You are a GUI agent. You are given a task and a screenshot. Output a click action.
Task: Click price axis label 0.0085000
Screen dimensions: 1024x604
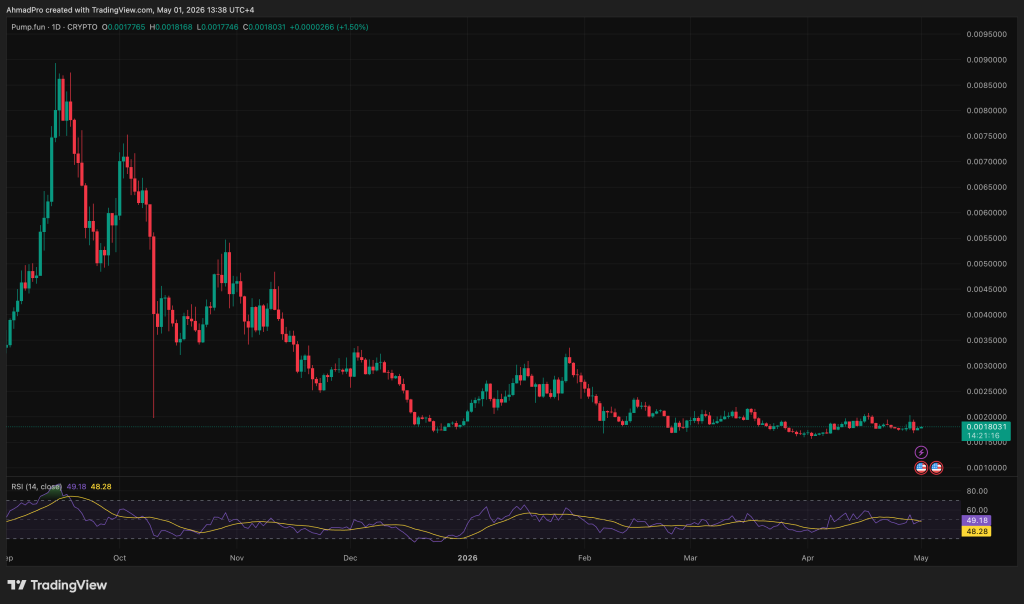click(986, 85)
